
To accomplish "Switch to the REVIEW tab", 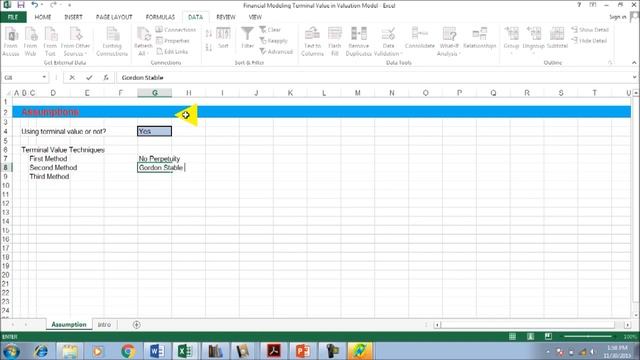I will [x=226, y=17].
